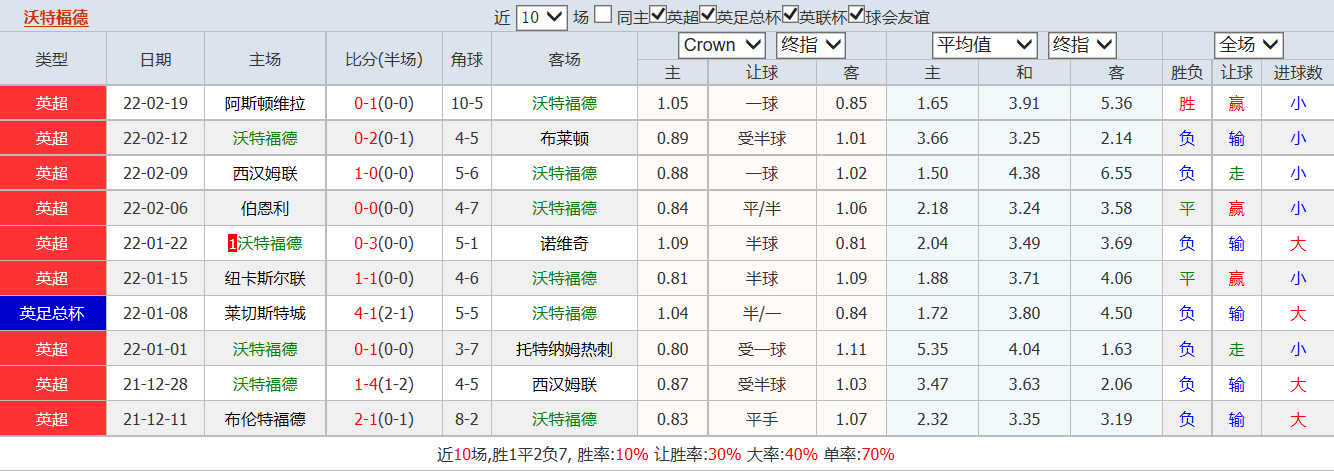Click the 4-1(2-1) match score
This screenshot has width=1334, height=471.
click(x=384, y=313)
